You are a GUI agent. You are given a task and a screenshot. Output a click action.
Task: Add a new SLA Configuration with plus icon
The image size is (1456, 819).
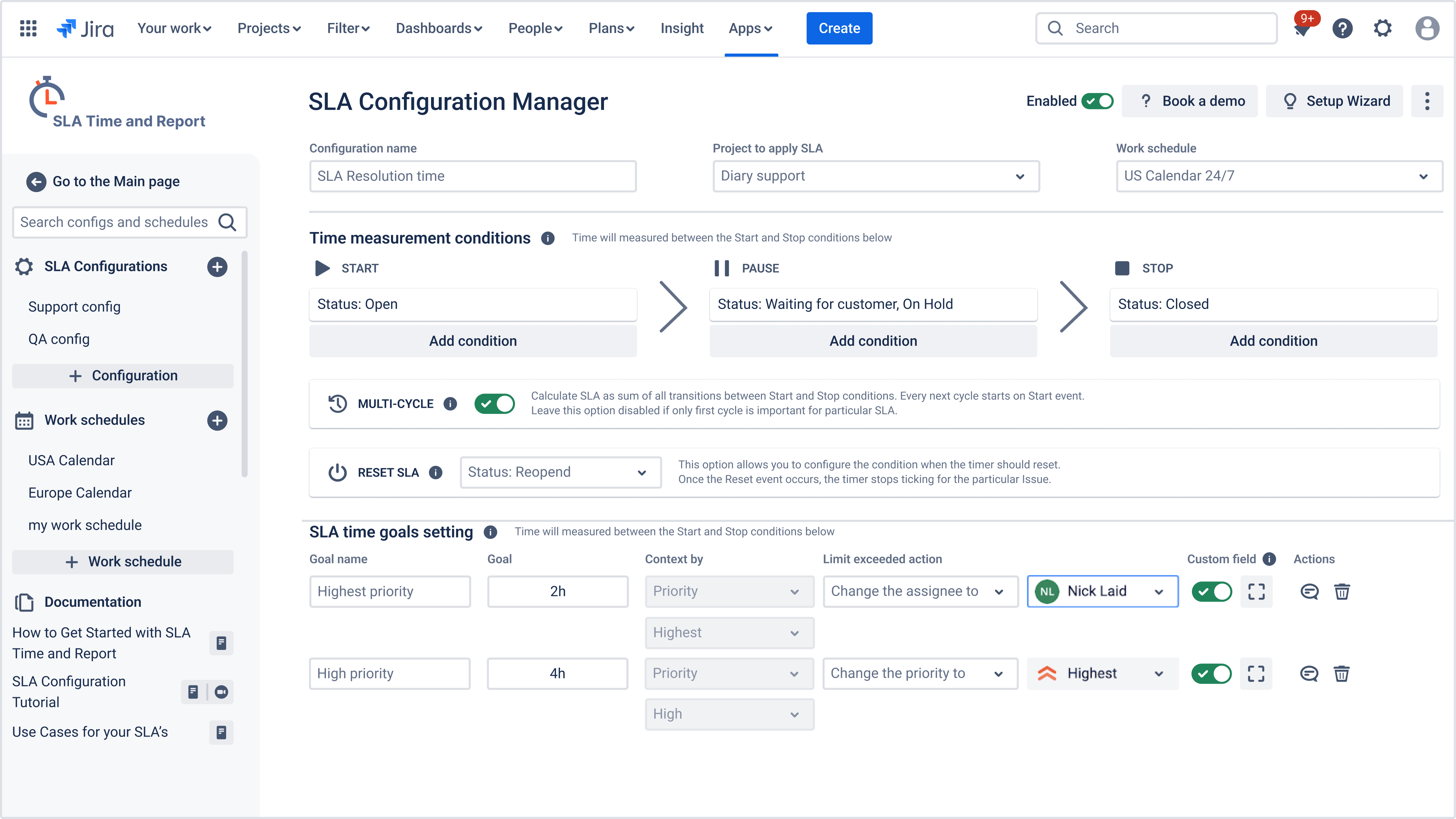tap(217, 267)
